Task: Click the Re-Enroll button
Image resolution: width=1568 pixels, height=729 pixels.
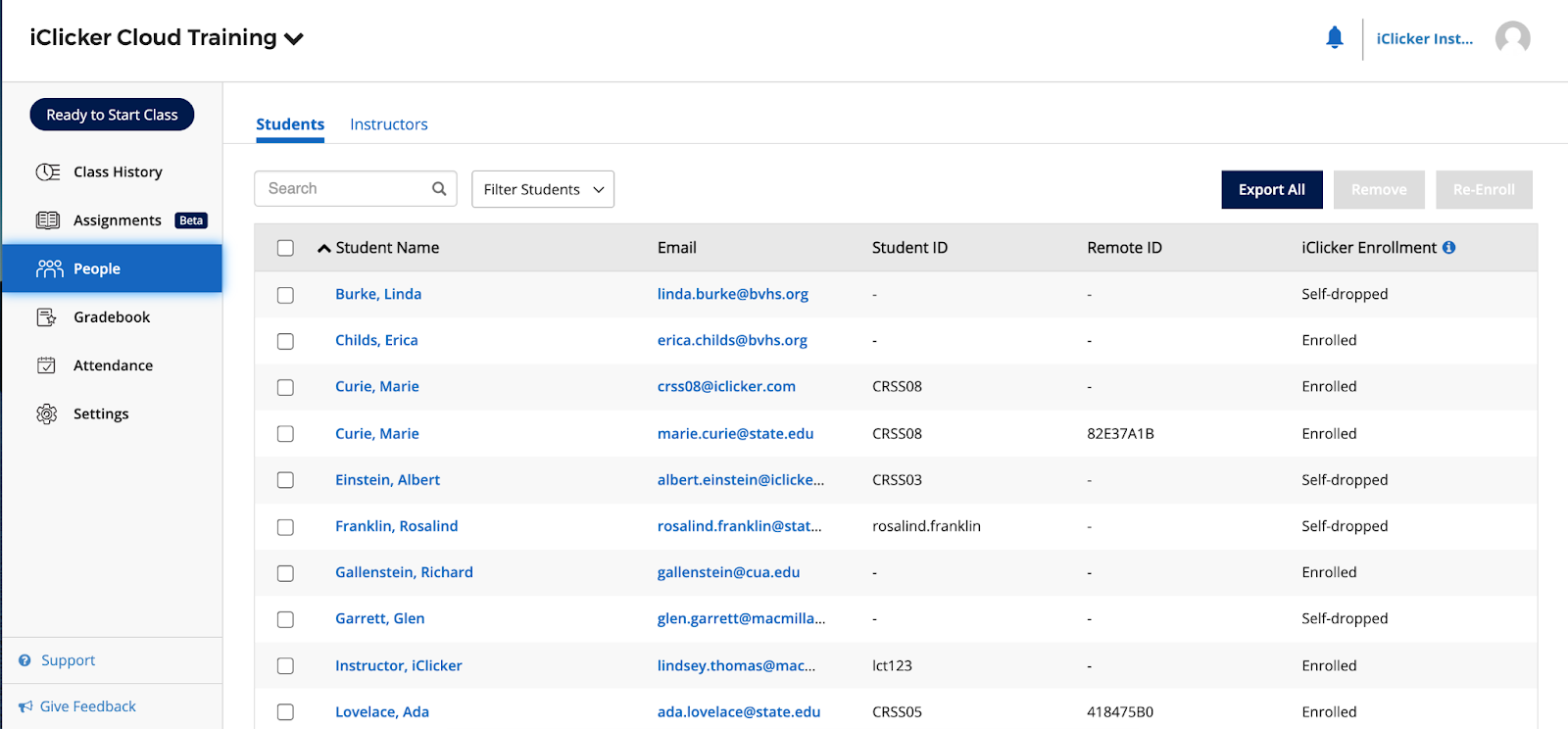Action: pos(1484,190)
